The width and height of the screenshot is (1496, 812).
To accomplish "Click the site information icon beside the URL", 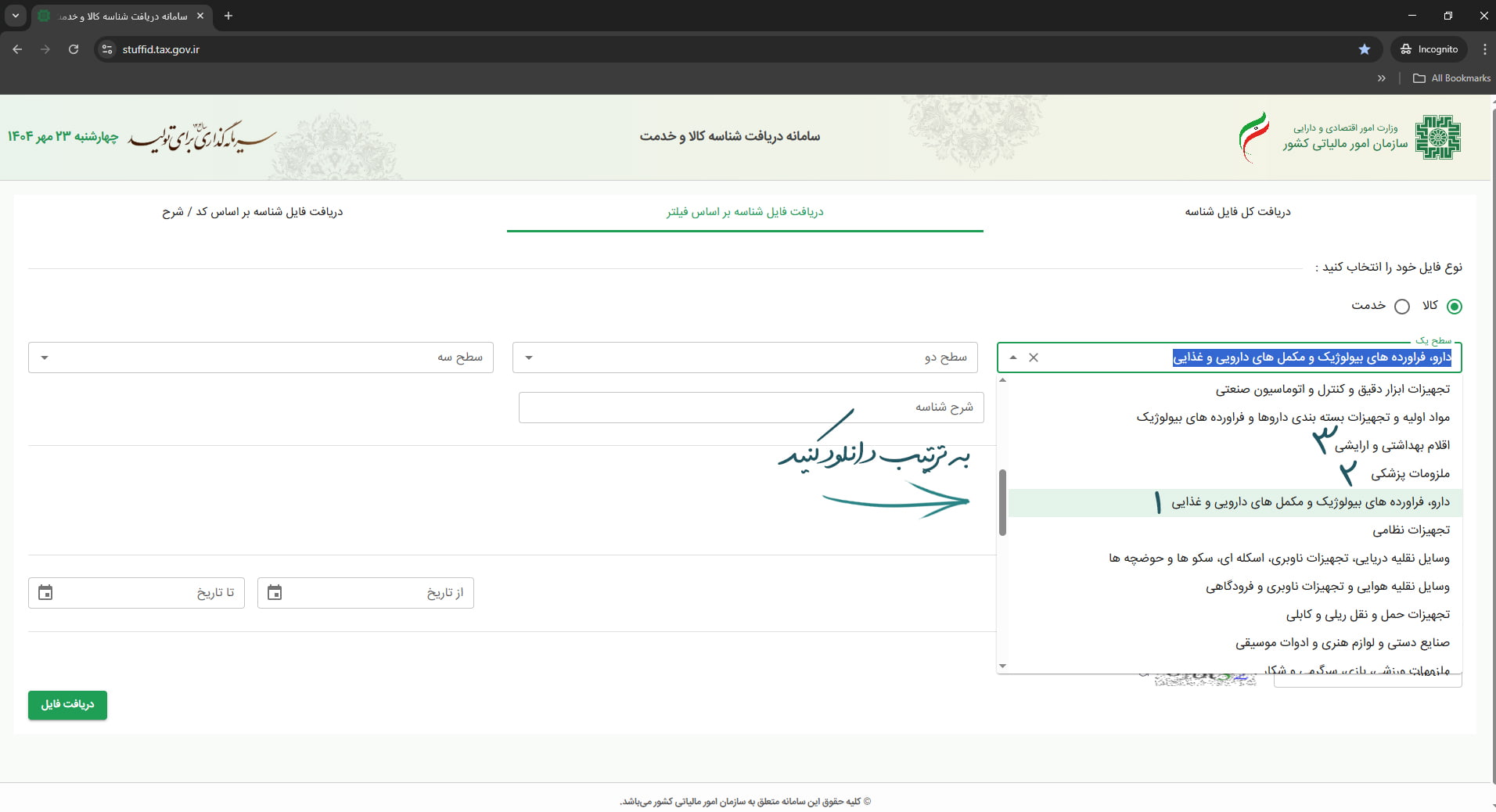I will (x=107, y=49).
